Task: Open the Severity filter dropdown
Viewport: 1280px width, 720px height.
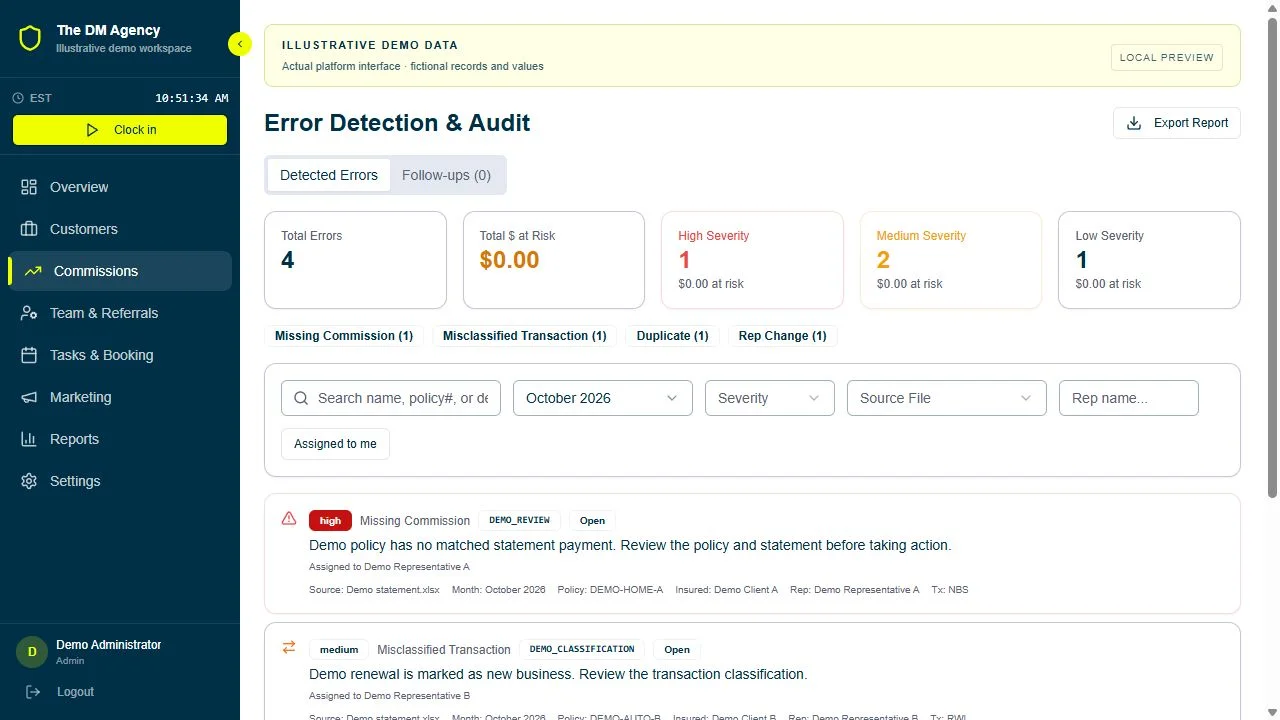Action: tap(770, 398)
